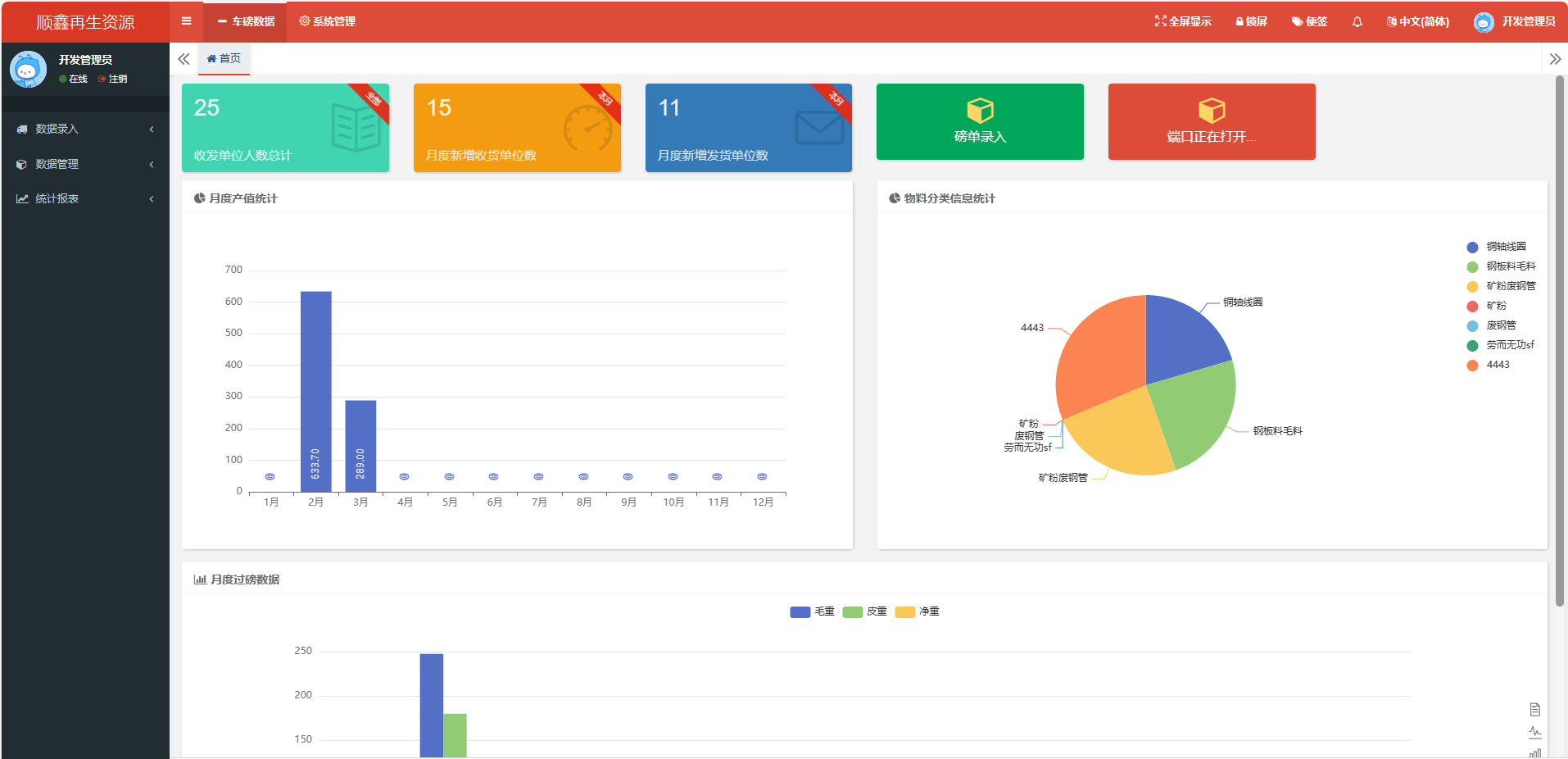Toggle 毛重 series in bar legend
Screen dimensions: 1568x759
[x=811, y=611]
